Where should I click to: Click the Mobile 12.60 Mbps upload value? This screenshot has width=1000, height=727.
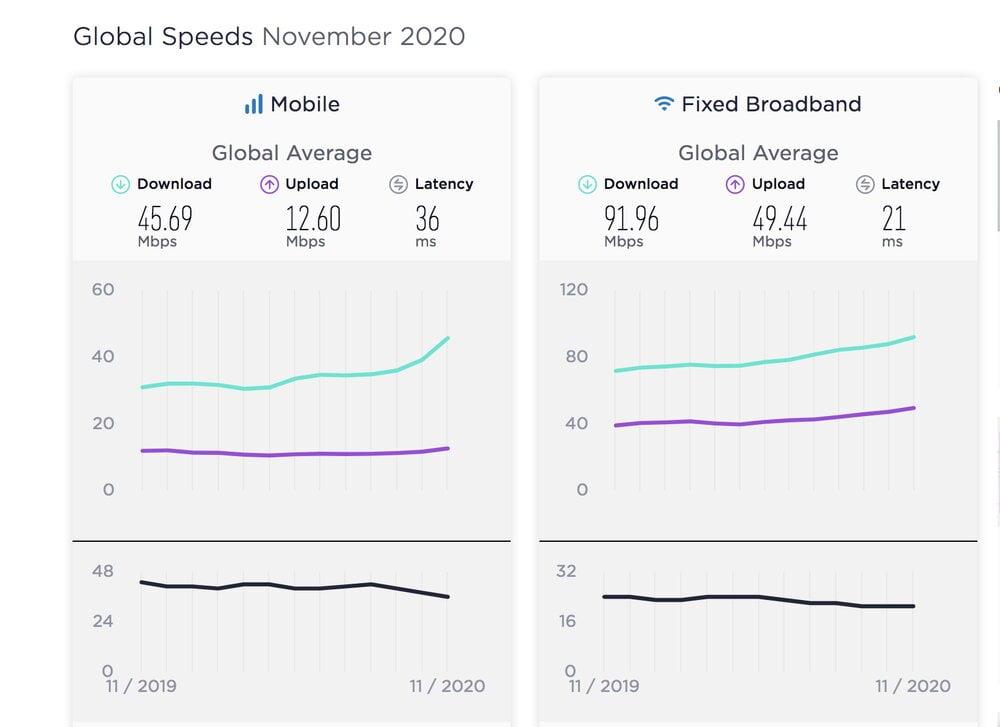click(x=313, y=218)
